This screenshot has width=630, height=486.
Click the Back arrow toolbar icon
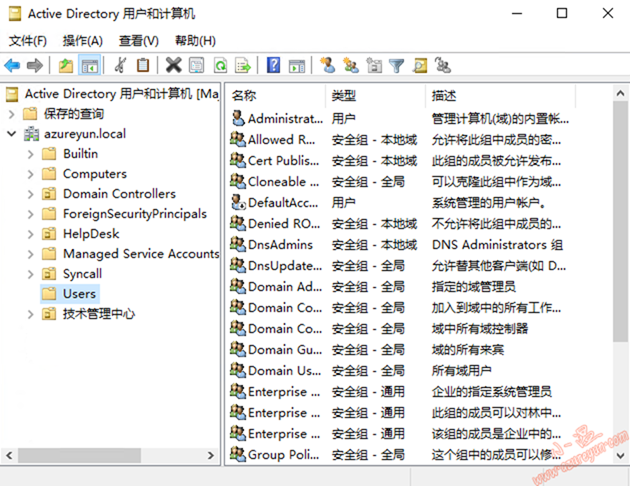(x=12, y=65)
